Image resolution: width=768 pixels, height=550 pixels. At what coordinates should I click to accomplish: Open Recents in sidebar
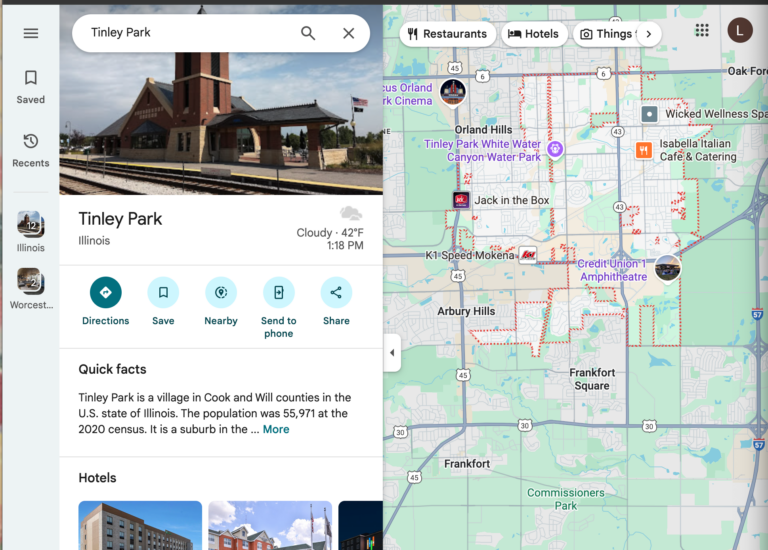pyautogui.click(x=30, y=150)
